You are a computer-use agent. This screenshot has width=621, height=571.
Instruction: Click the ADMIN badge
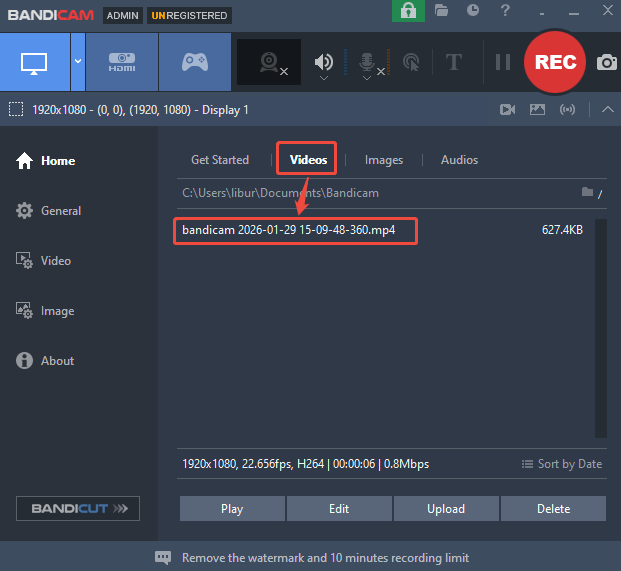[123, 15]
